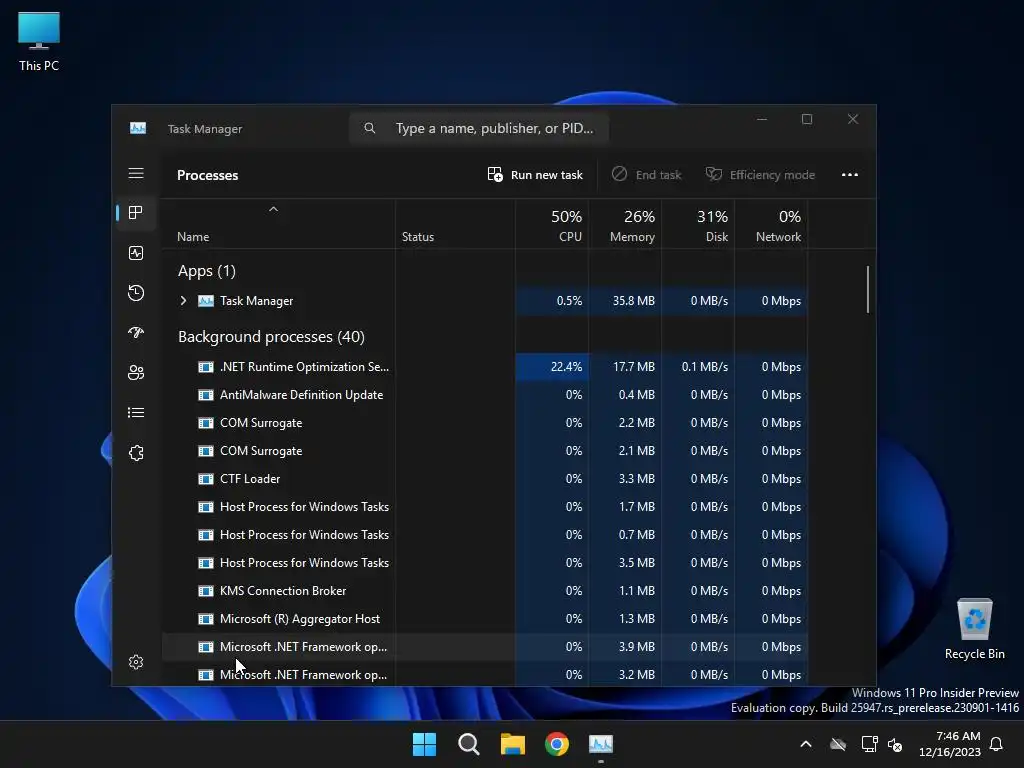Click the Task Manager taskbar icon
The width and height of the screenshot is (1024, 768).
601,744
